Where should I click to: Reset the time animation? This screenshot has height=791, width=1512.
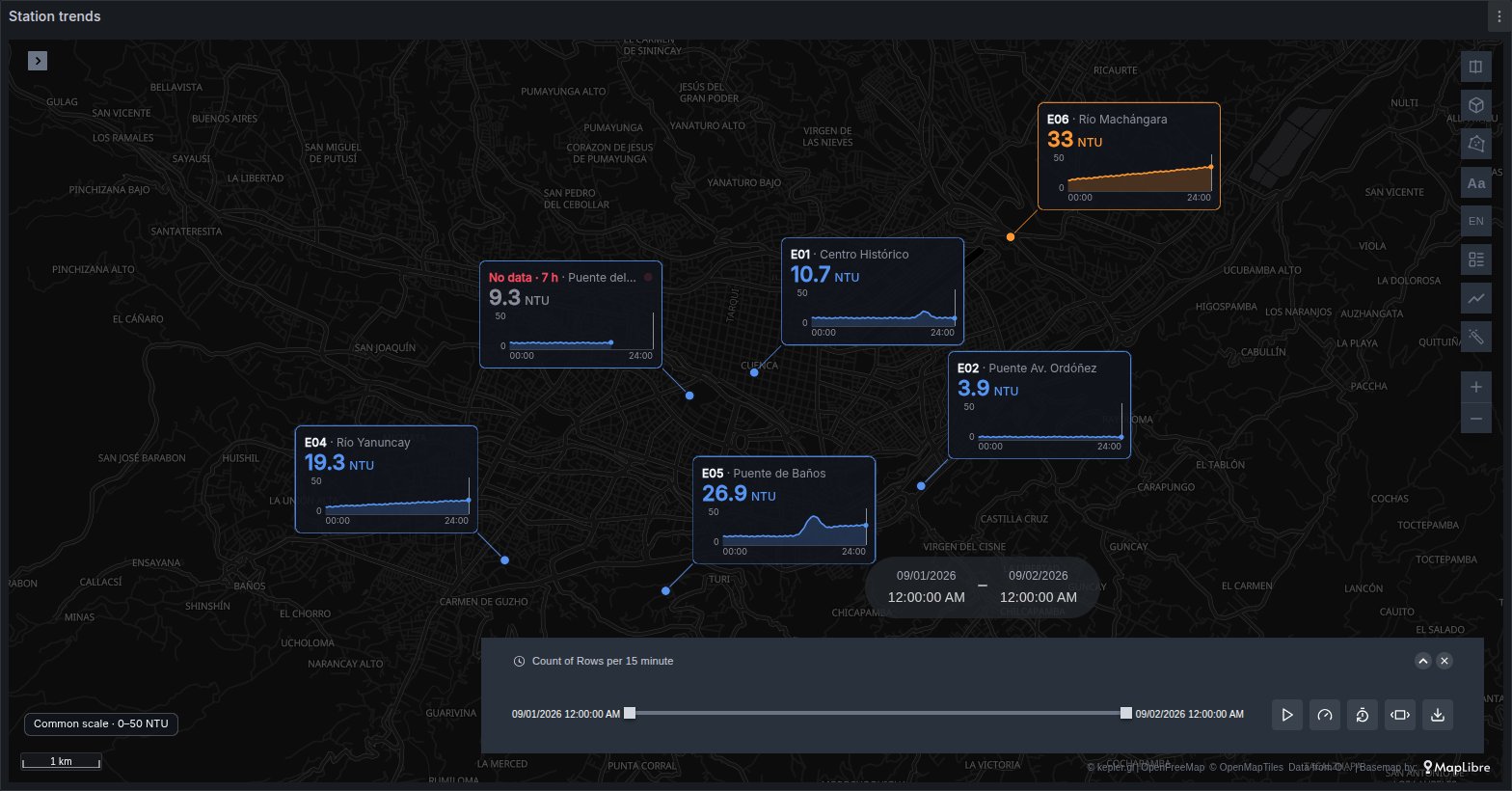click(x=1363, y=715)
